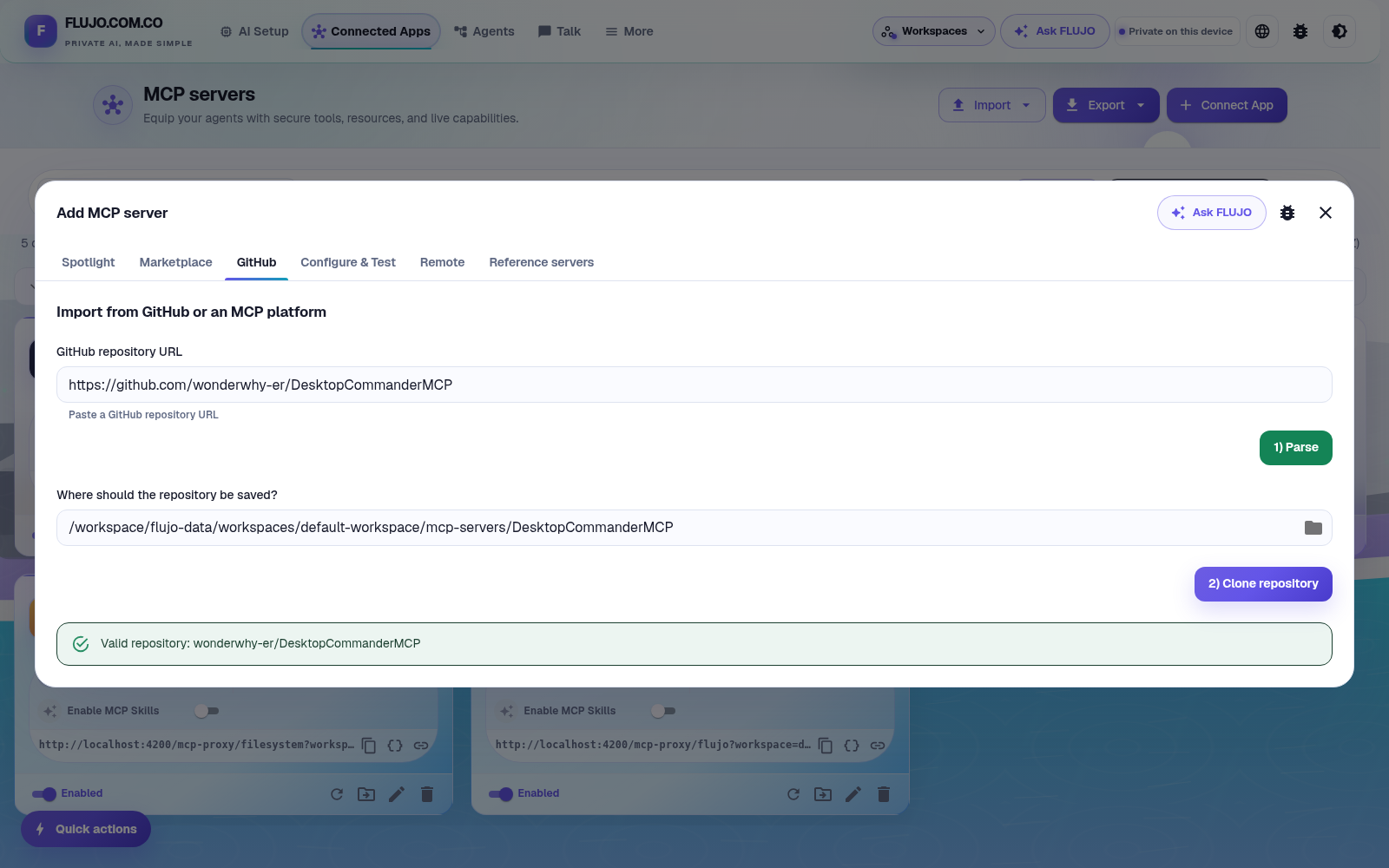Edit the filesystem server with pencil icon
Image resolution: width=1389 pixels, height=868 pixels.
tap(397, 794)
